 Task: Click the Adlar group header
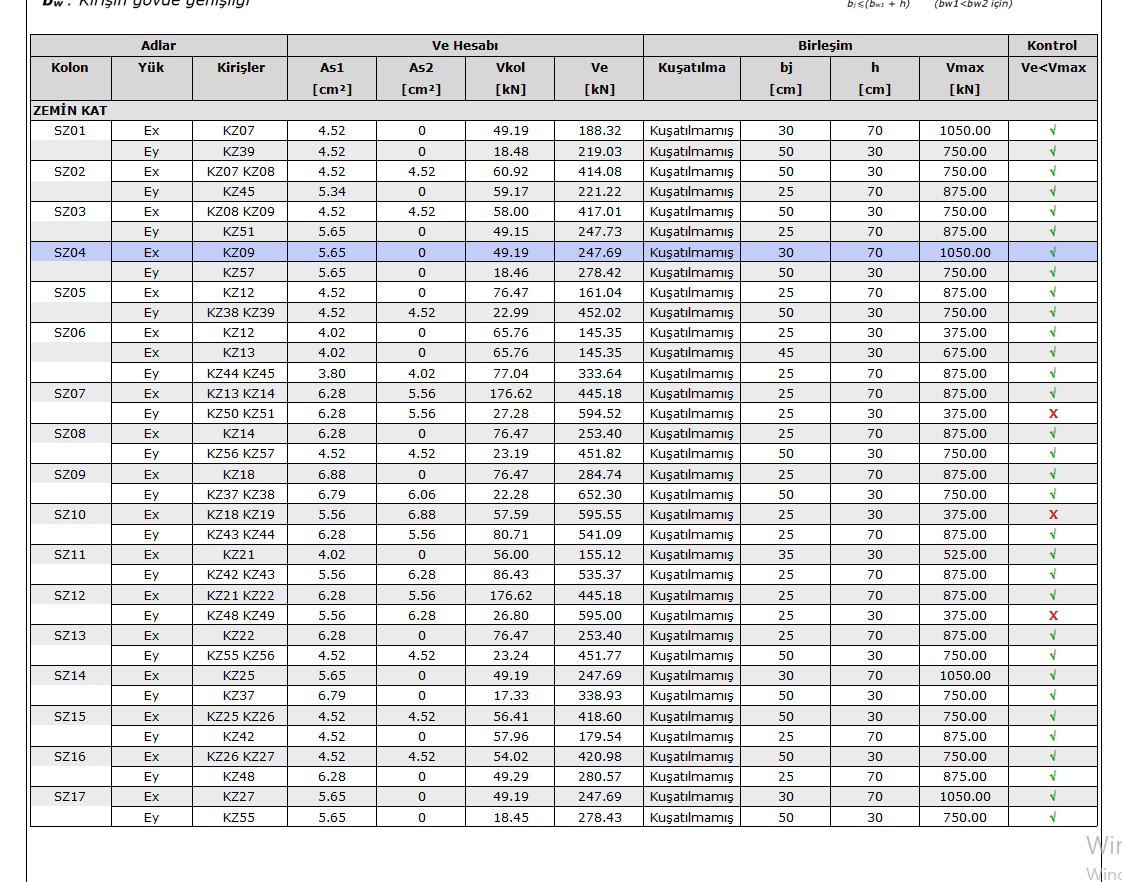point(158,46)
